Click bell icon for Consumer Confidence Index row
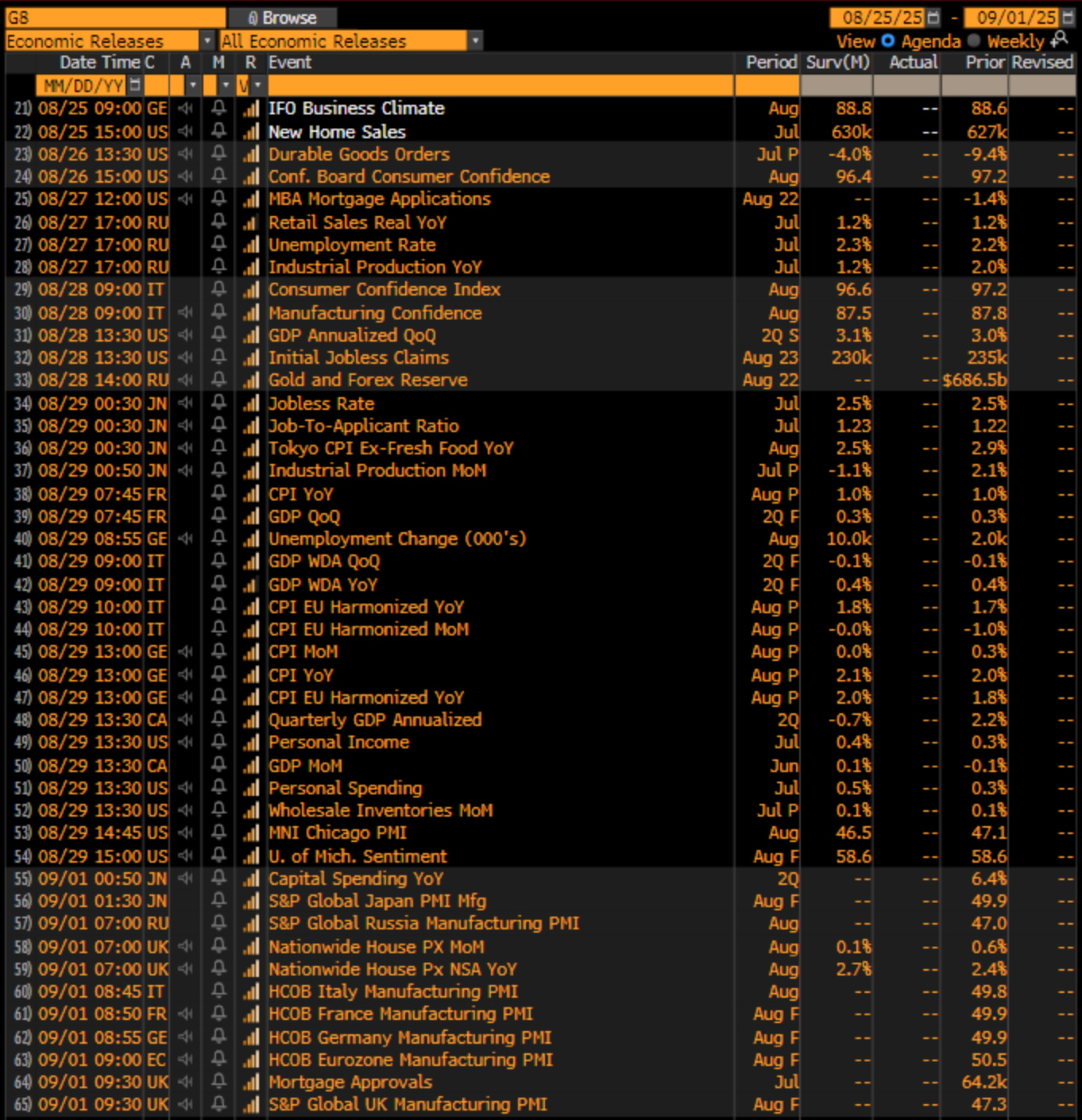Screen dimensions: 1082x1120 218,289
